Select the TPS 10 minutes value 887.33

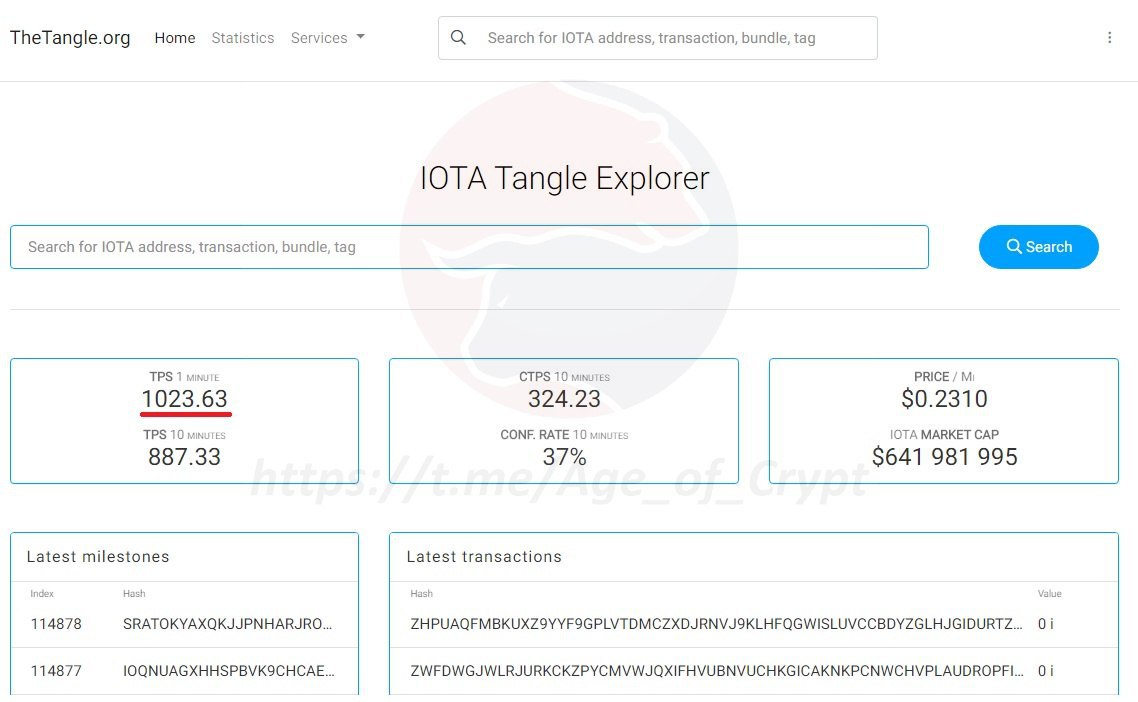[x=184, y=457]
